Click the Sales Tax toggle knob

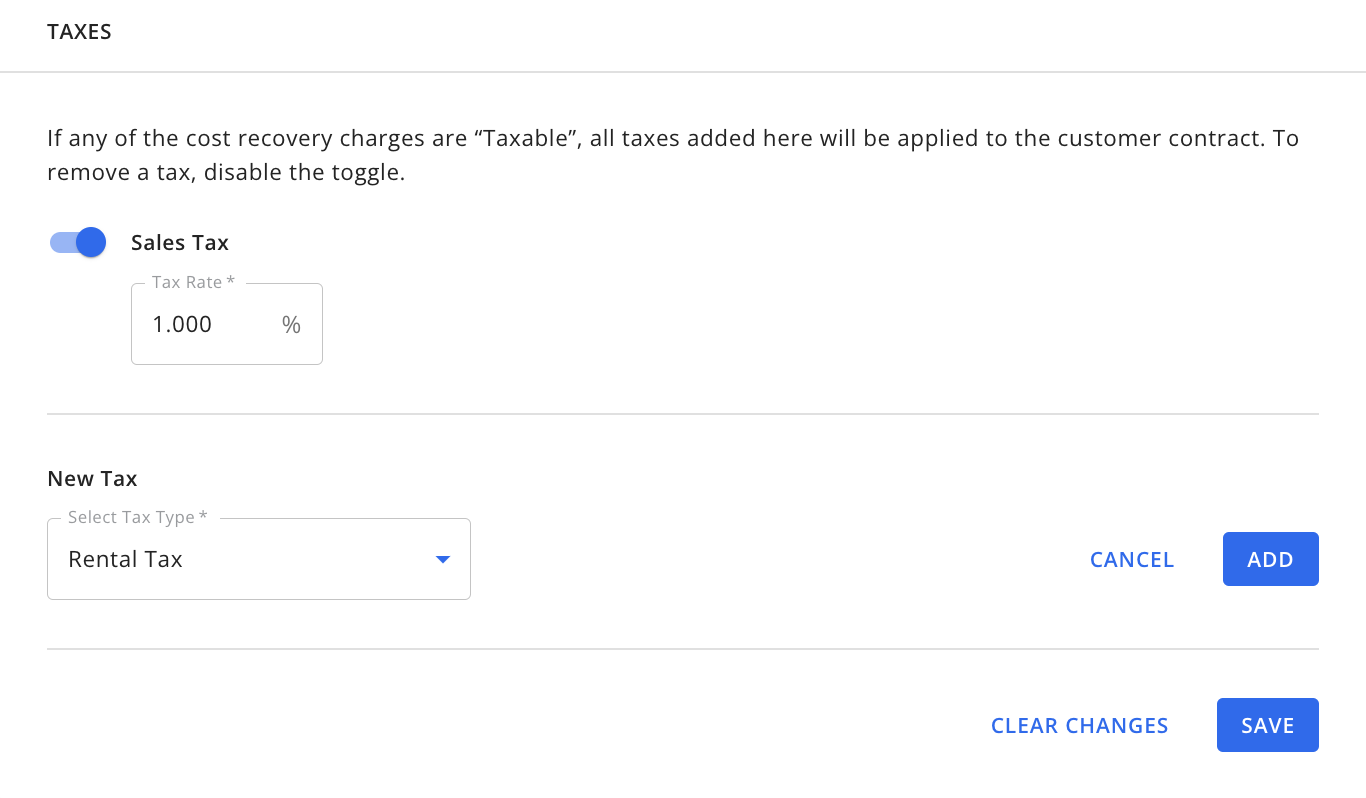[x=91, y=242]
